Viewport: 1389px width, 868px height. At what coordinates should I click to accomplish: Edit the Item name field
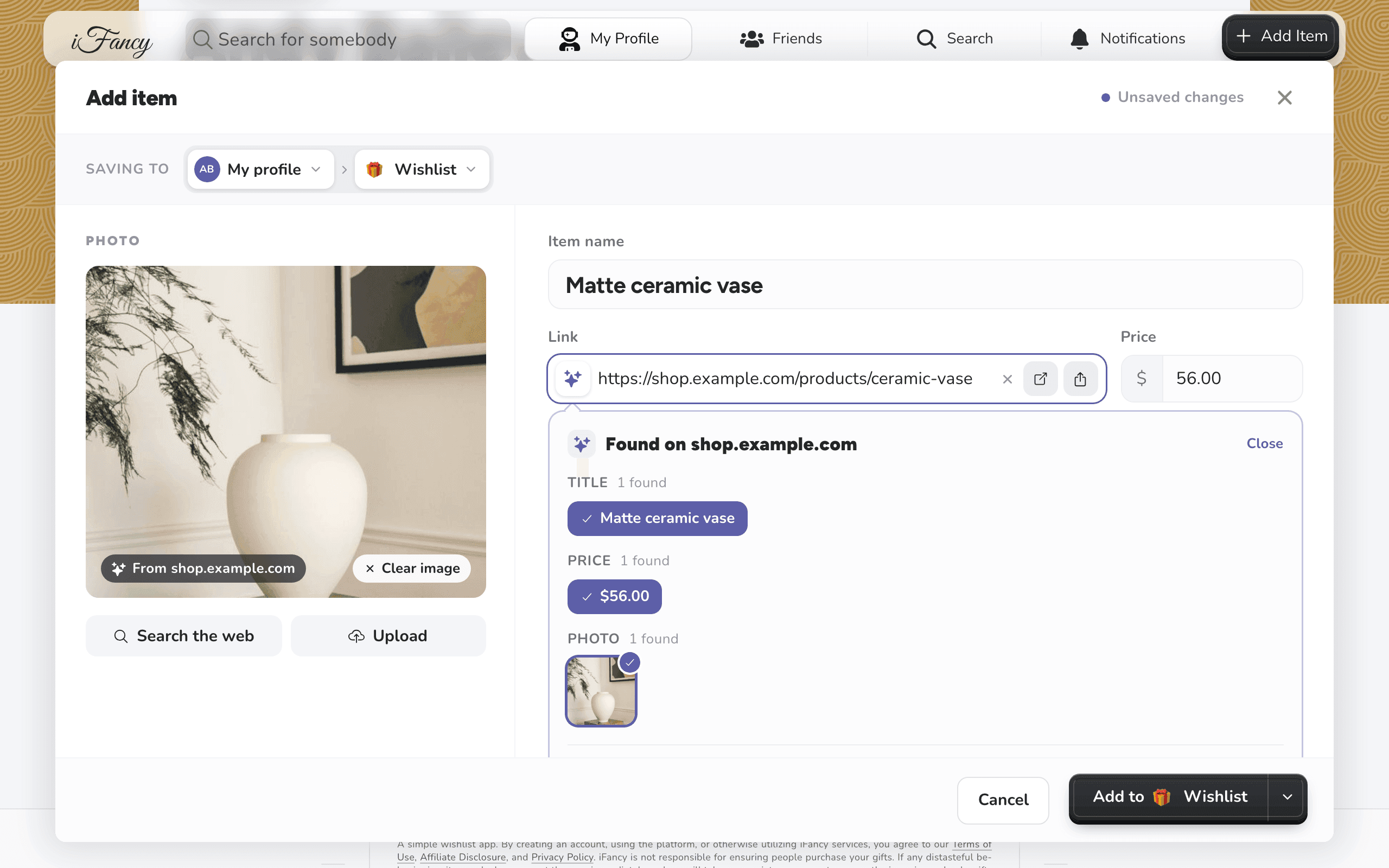click(925, 285)
